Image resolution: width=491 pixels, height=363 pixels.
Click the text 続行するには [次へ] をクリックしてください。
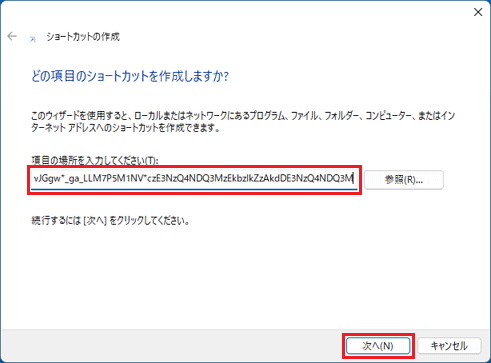pyautogui.click(x=110, y=221)
